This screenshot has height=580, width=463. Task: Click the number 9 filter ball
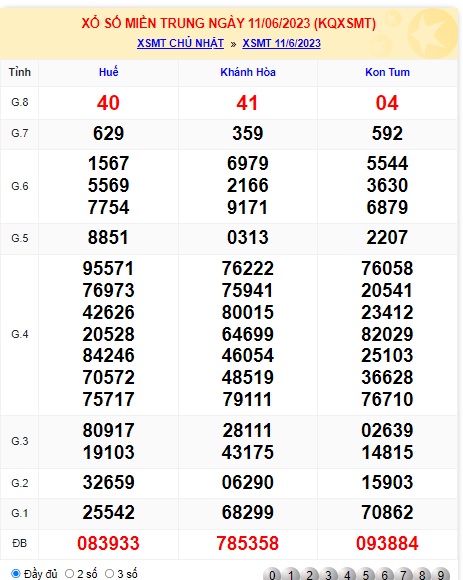click(441, 574)
